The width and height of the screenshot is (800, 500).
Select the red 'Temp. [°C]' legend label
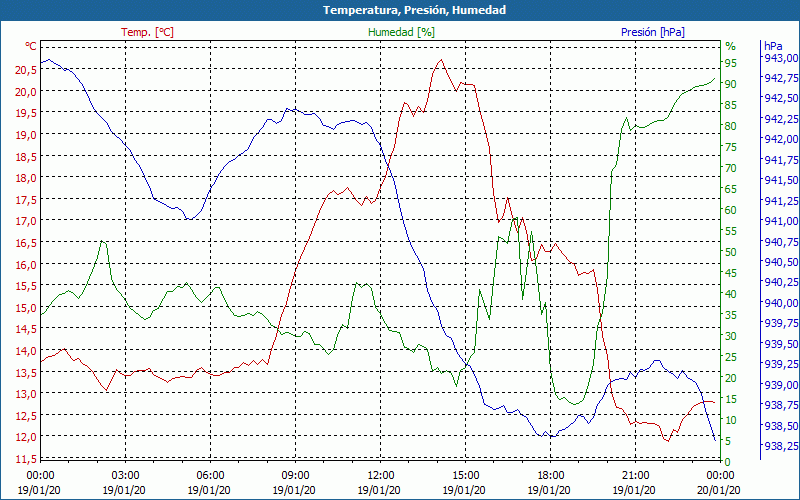click(147, 32)
